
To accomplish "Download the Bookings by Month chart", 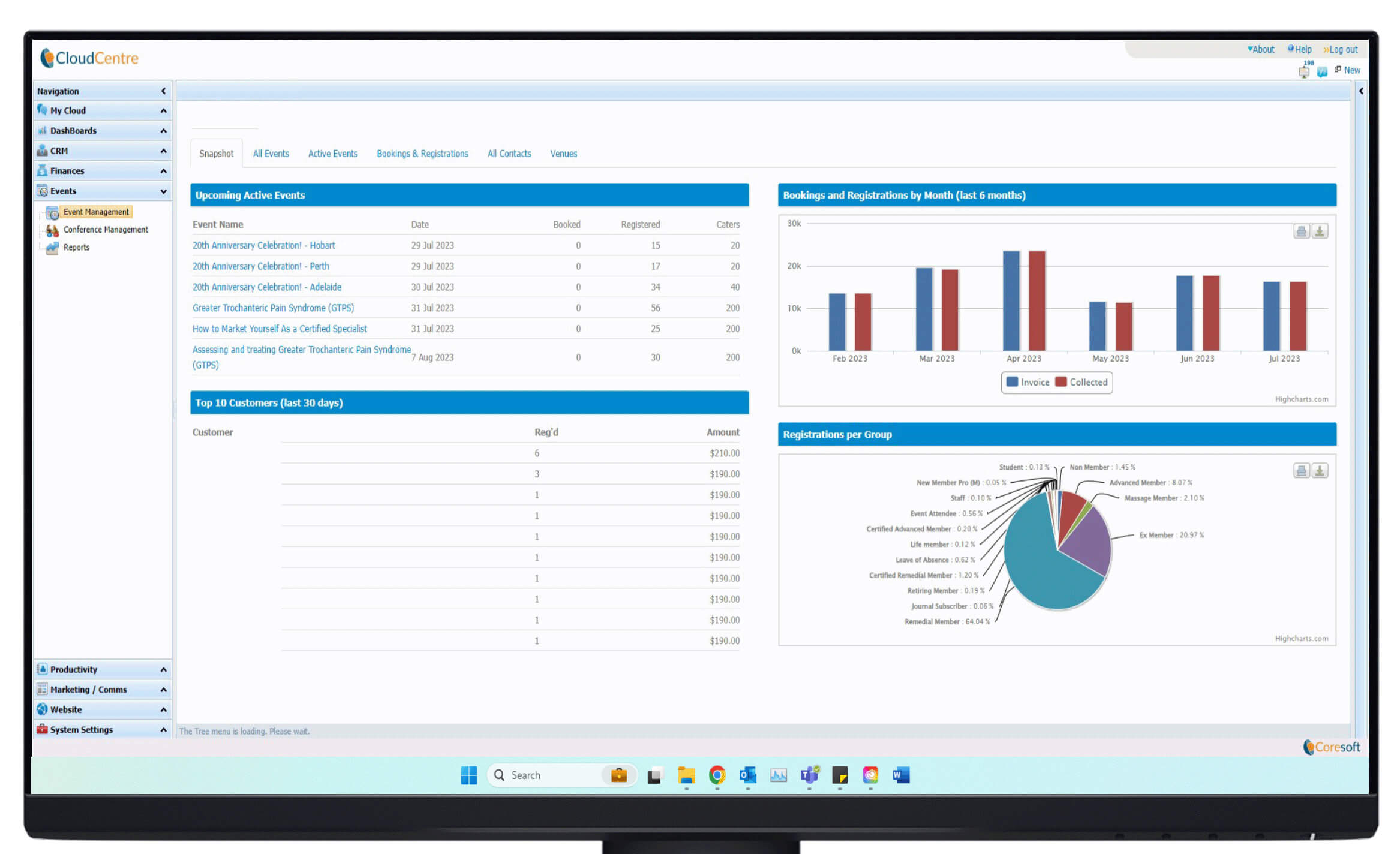I will pyautogui.click(x=1319, y=231).
